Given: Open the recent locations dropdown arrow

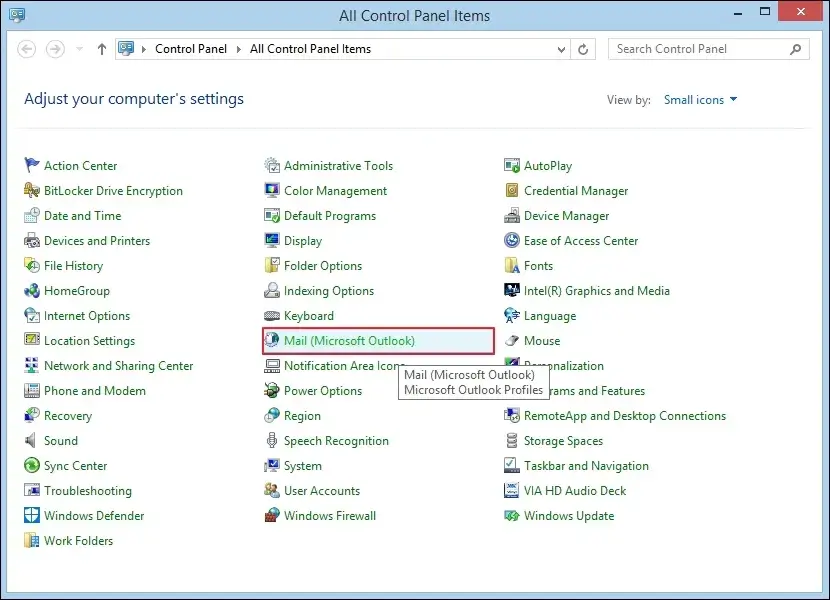Looking at the screenshot, I should click(79, 49).
